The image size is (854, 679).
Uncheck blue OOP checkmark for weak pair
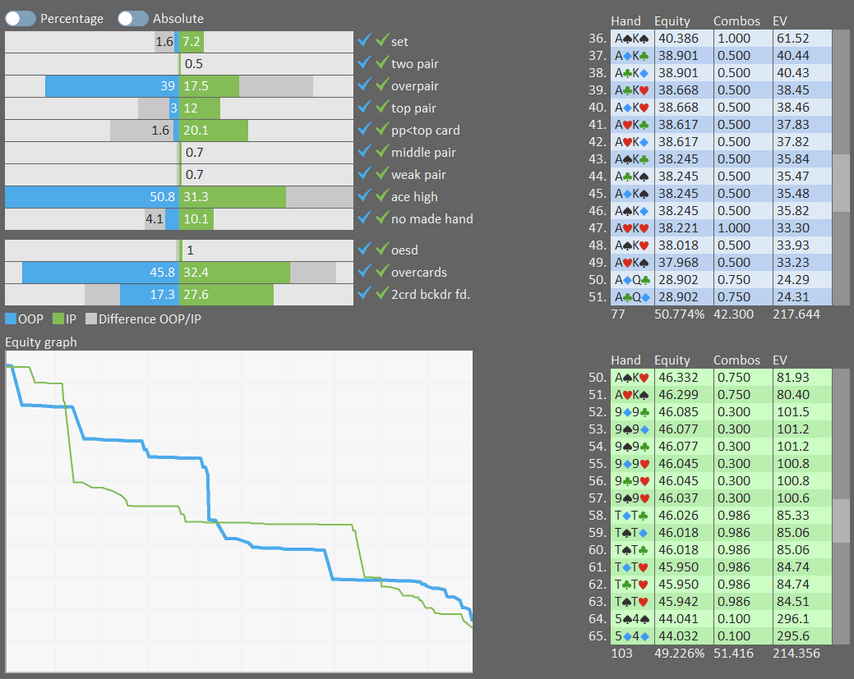pyautogui.click(x=364, y=174)
